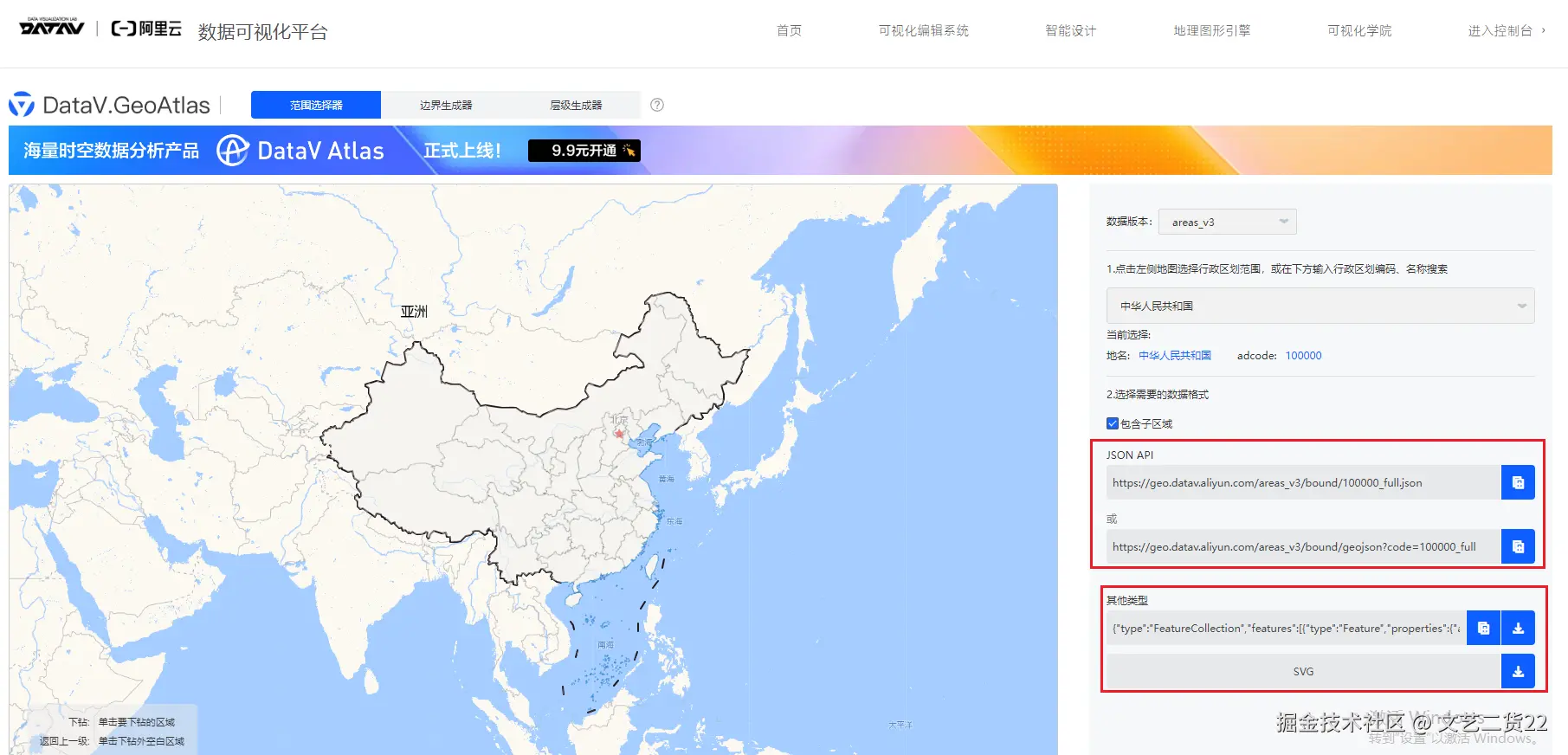Click the 100000_full.json URL field
1568x755 pixels.
[1304, 482]
